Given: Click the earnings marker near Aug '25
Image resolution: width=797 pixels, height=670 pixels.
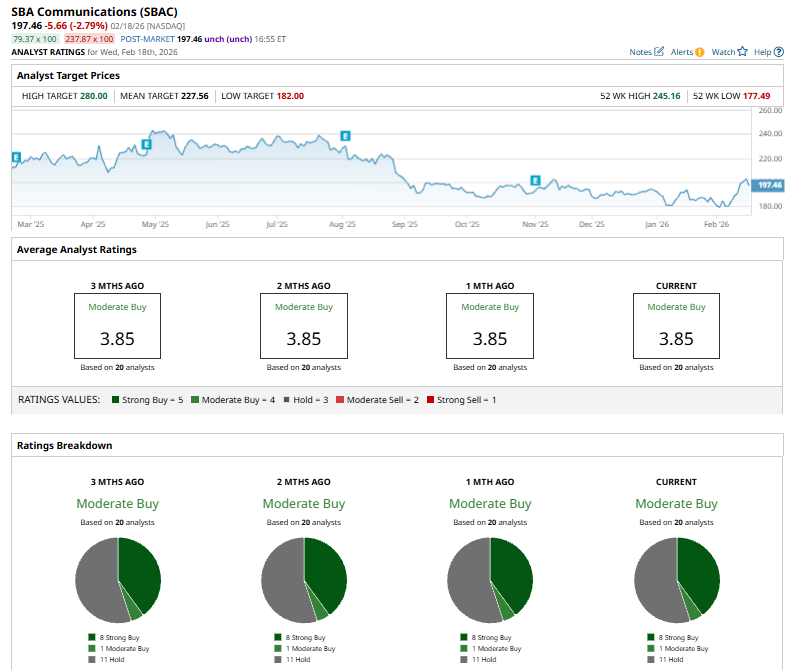Looking at the screenshot, I should click(345, 135).
